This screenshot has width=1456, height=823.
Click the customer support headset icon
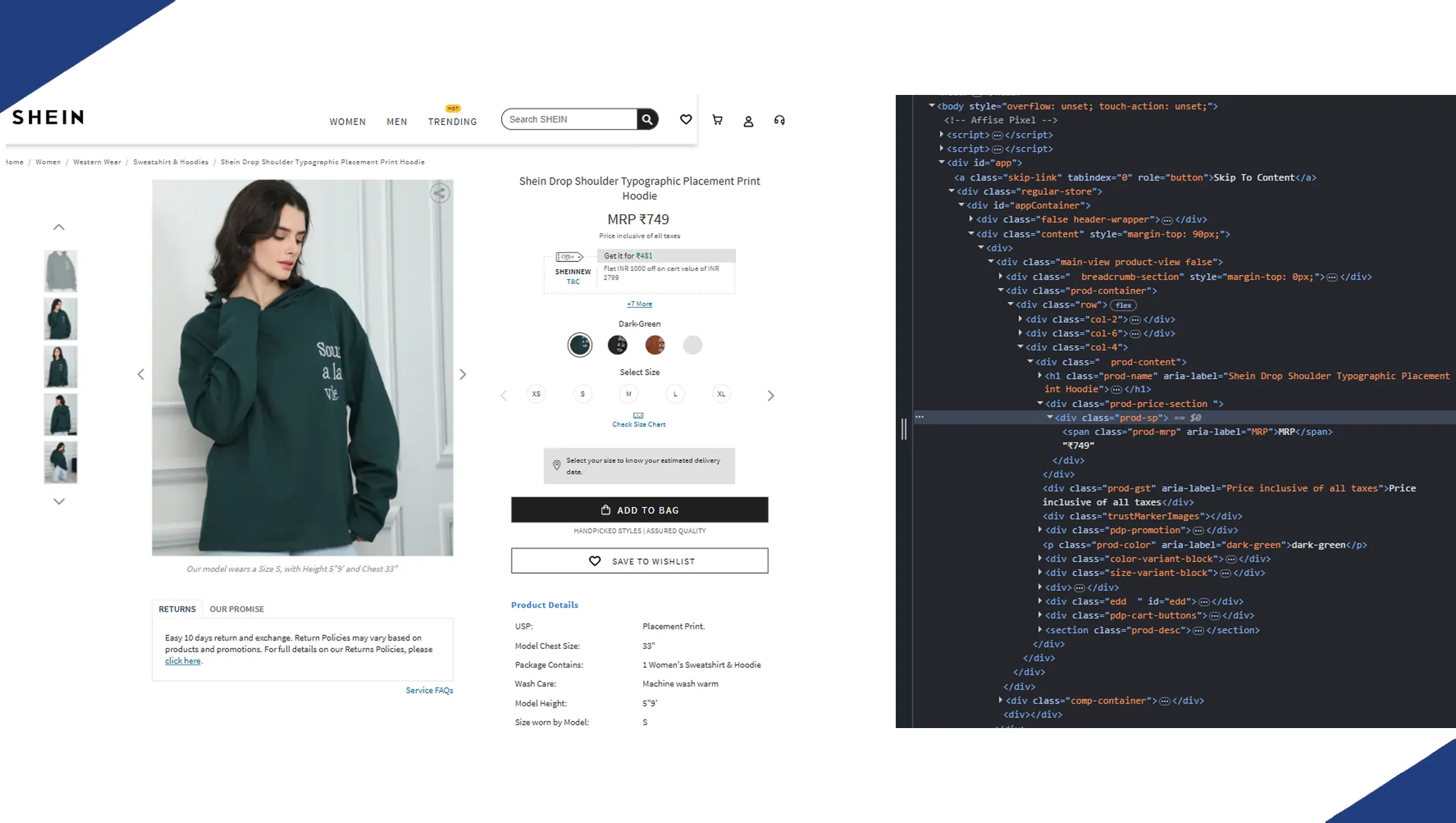click(x=779, y=120)
